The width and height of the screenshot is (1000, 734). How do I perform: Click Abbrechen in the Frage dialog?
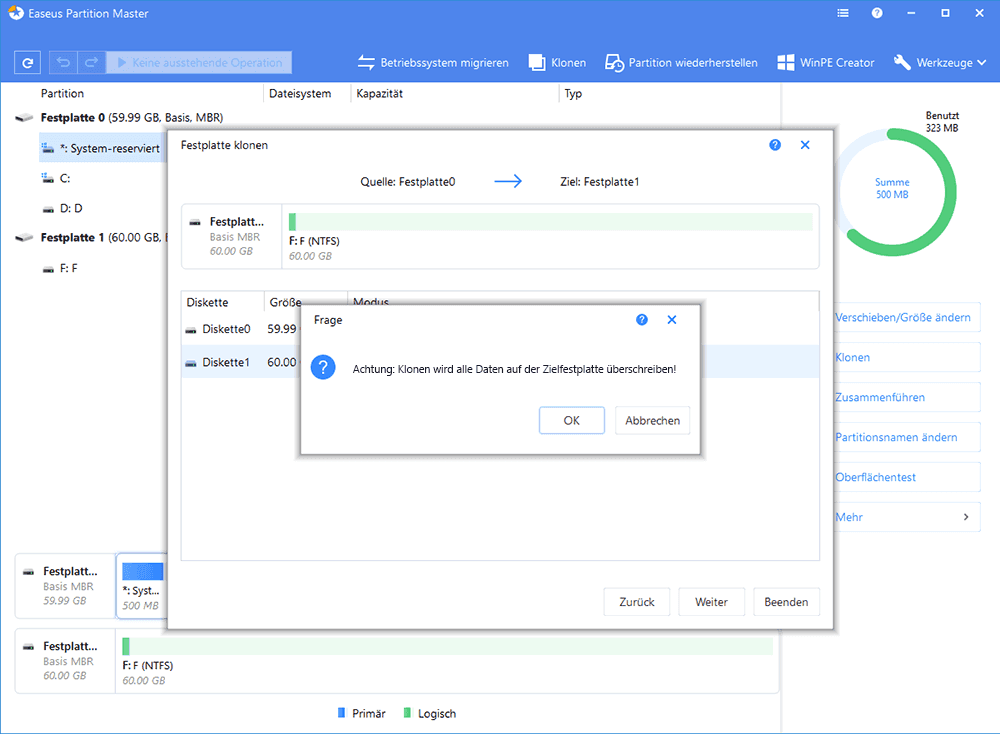tap(652, 420)
